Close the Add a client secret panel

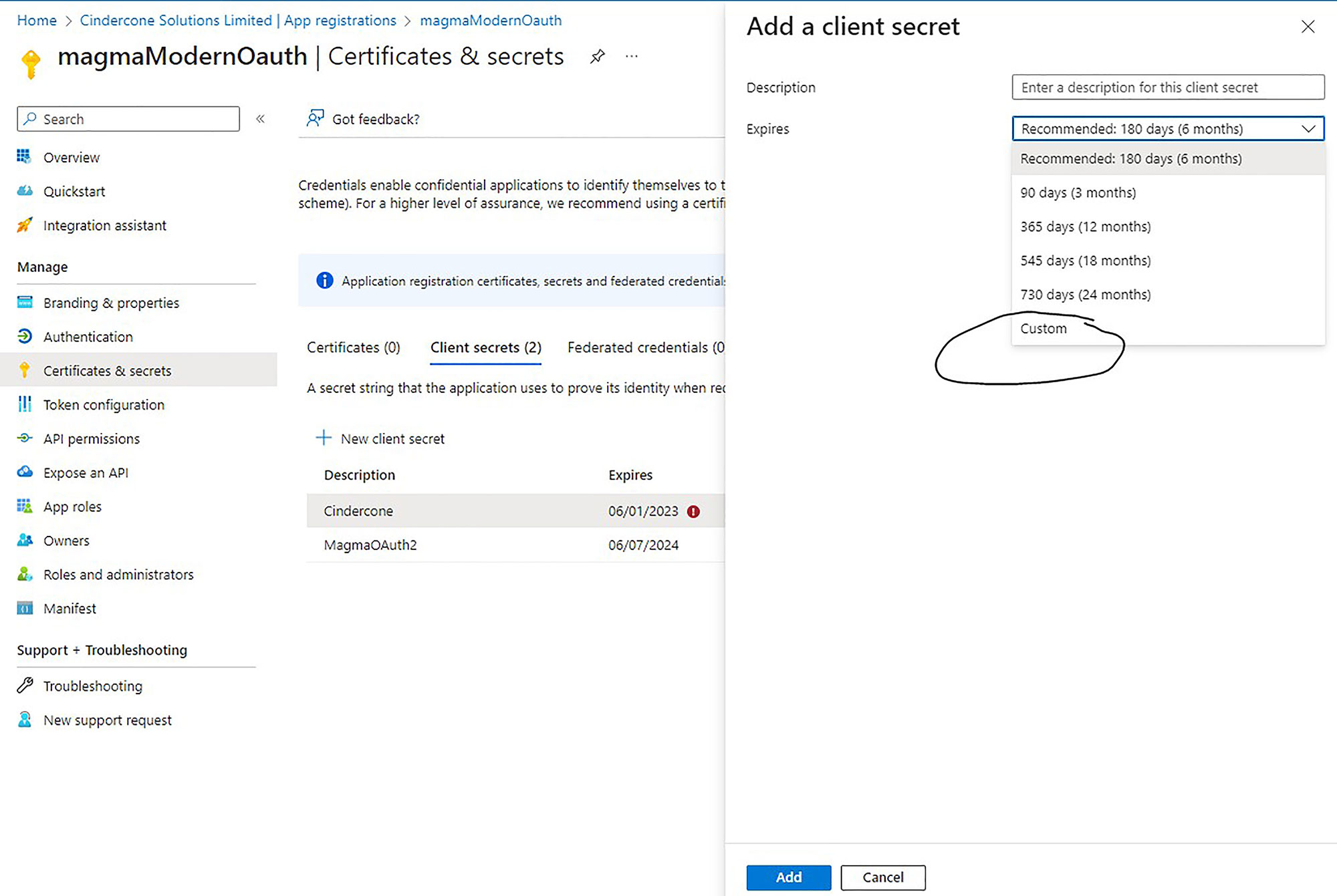[1308, 27]
